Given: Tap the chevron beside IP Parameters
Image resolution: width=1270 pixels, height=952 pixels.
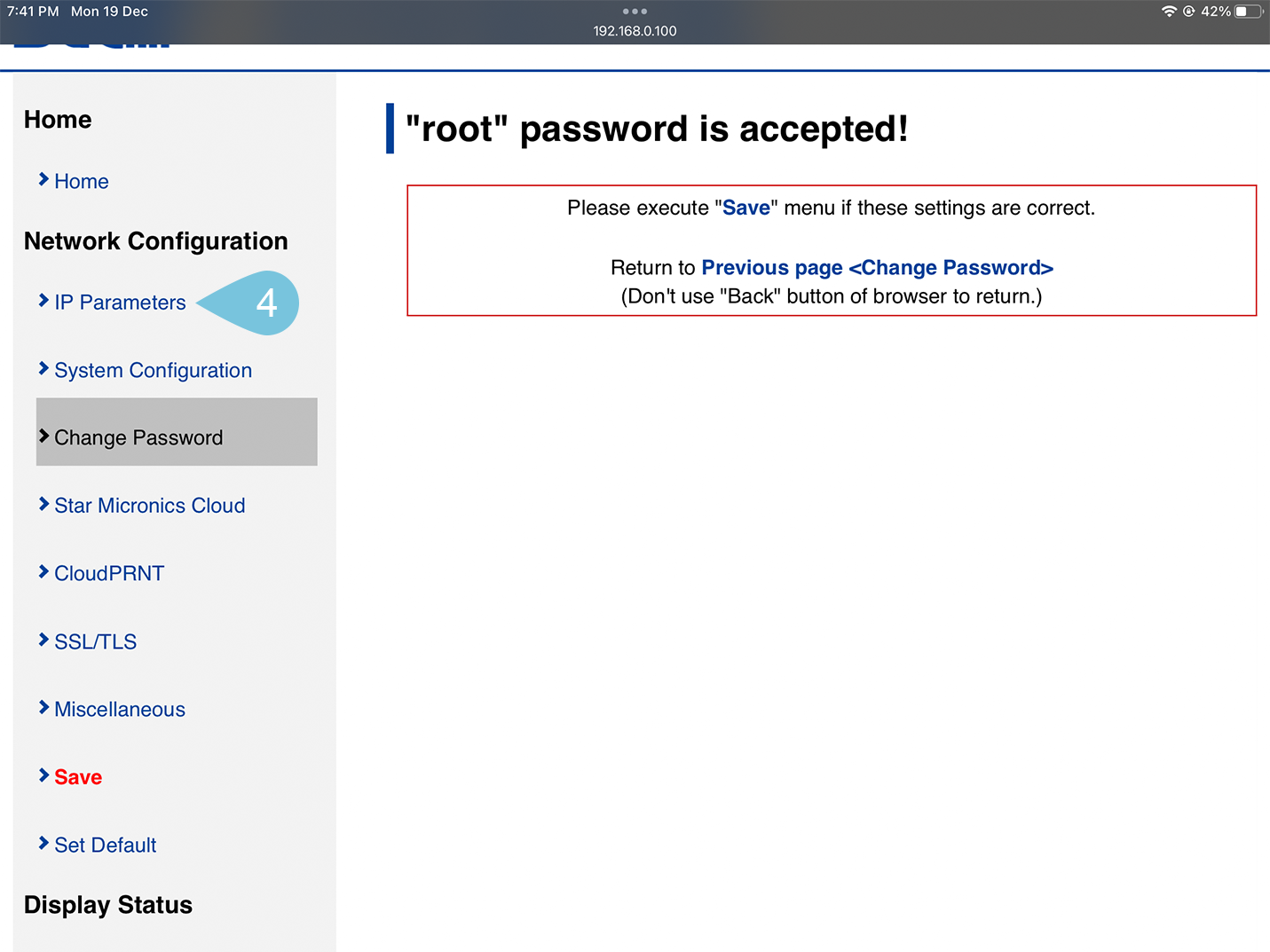Looking at the screenshot, I should [43, 301].
